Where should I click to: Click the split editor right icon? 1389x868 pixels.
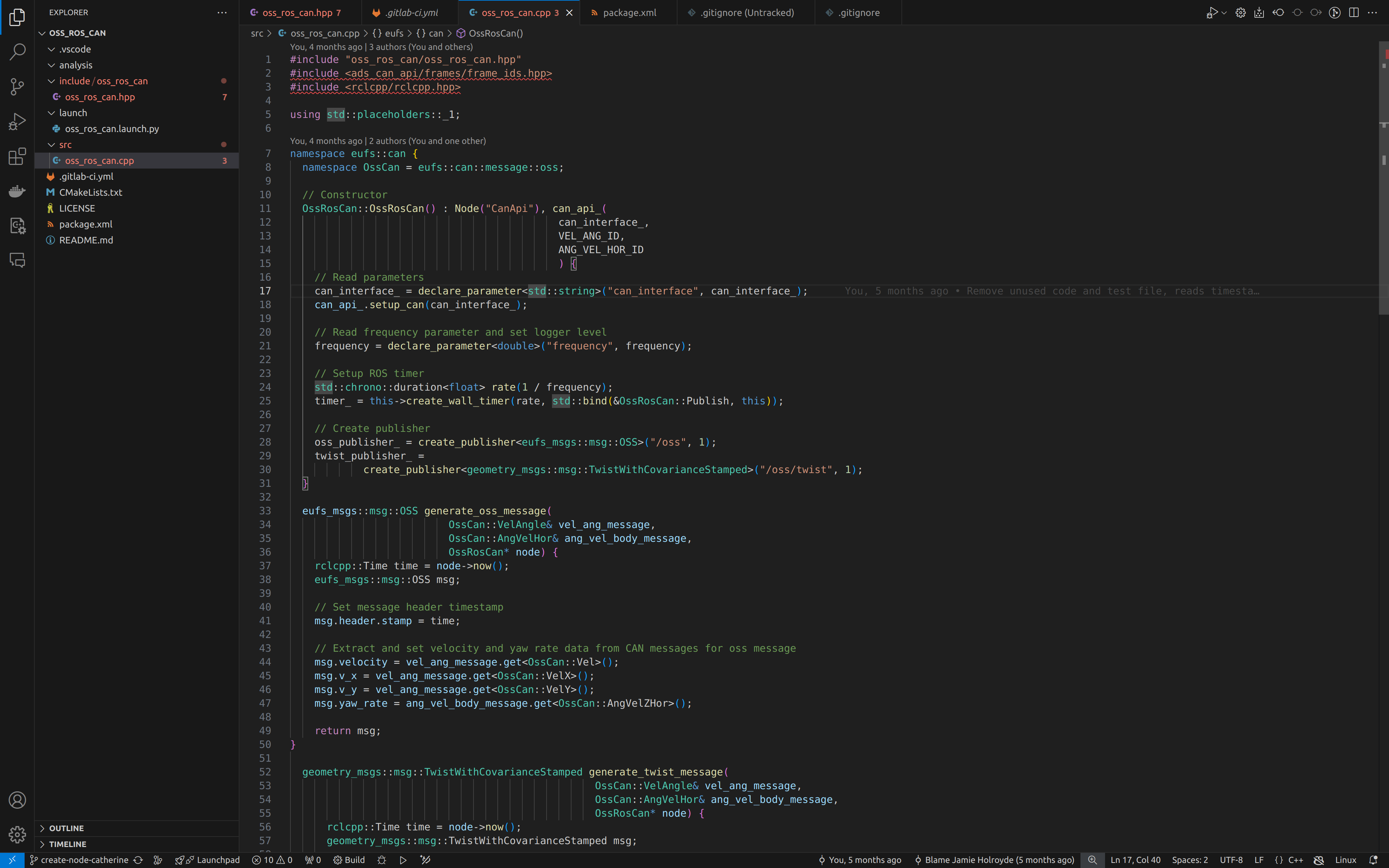(x=1354, y=13)
